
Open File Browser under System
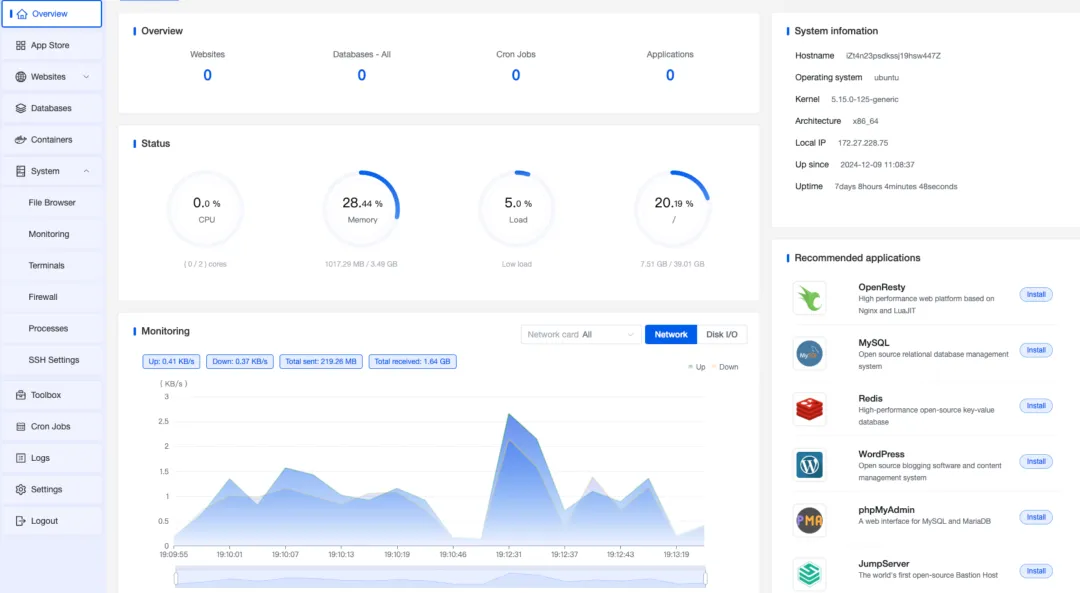(52, 202)
